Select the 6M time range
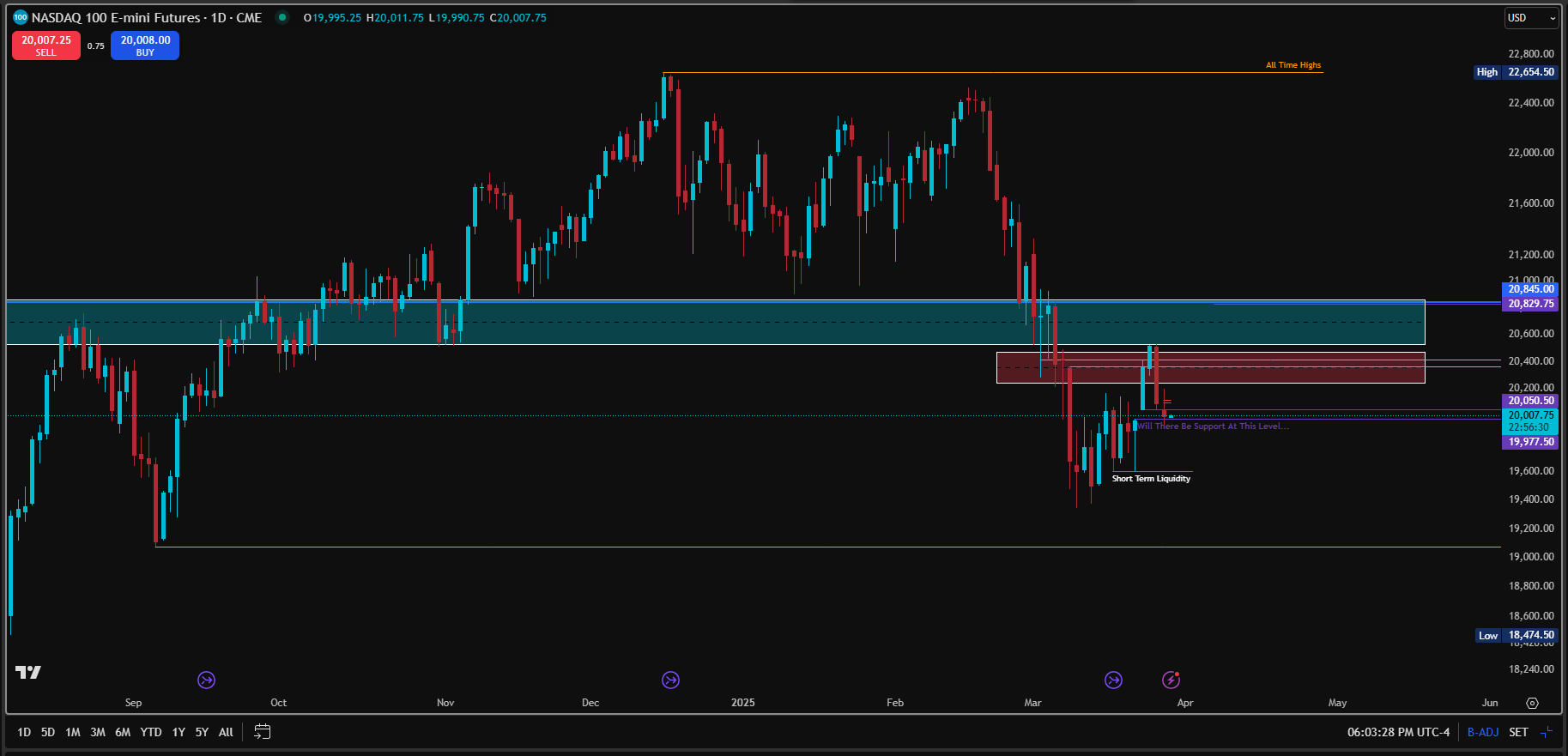 [123, 732]
